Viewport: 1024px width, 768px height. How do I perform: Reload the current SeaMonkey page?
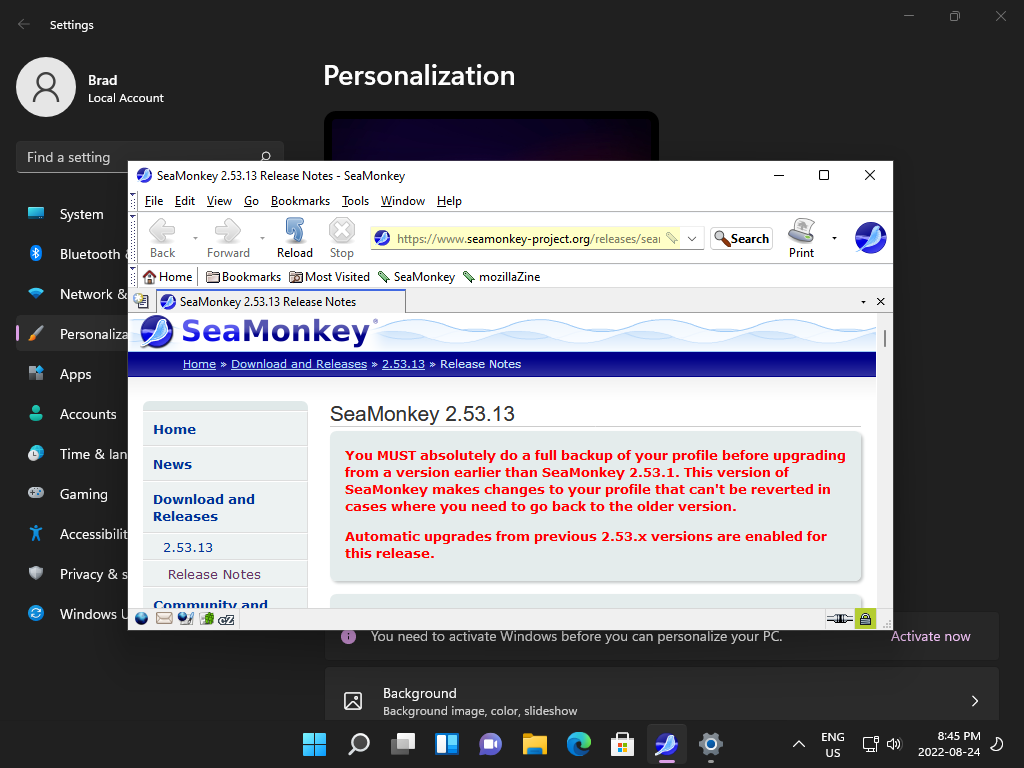click(295, 238)
